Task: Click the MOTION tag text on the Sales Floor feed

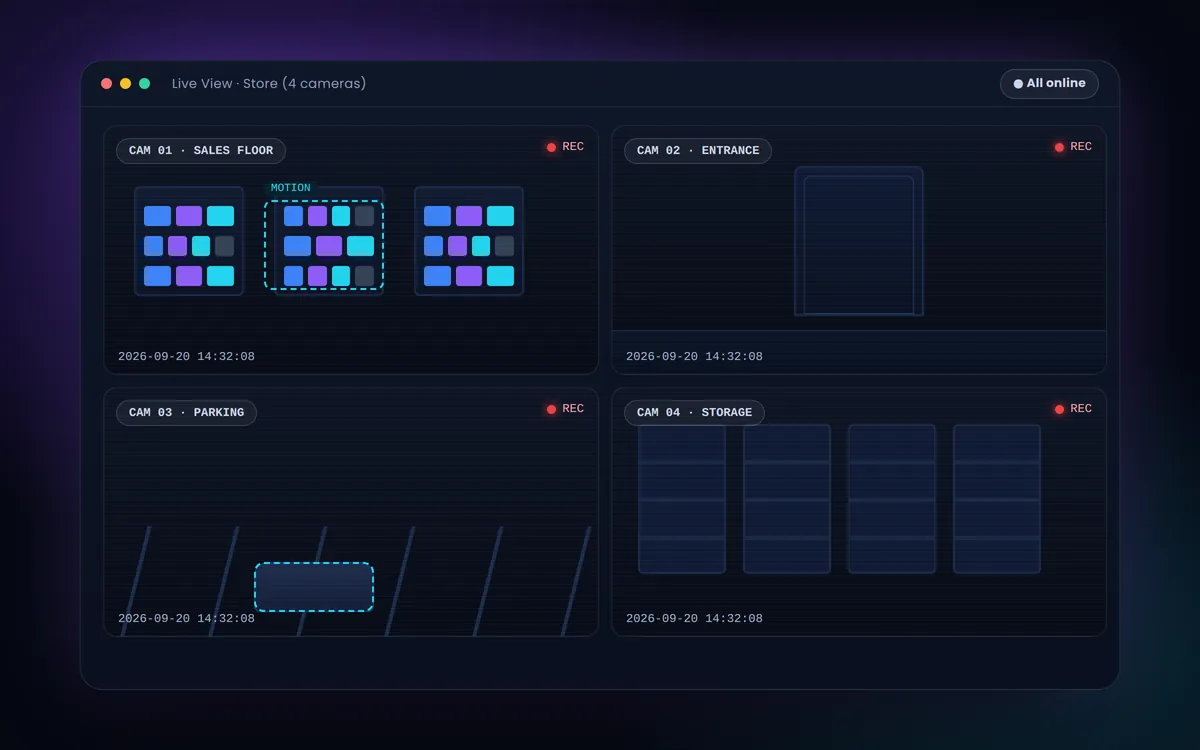Action: click(291, 188)
